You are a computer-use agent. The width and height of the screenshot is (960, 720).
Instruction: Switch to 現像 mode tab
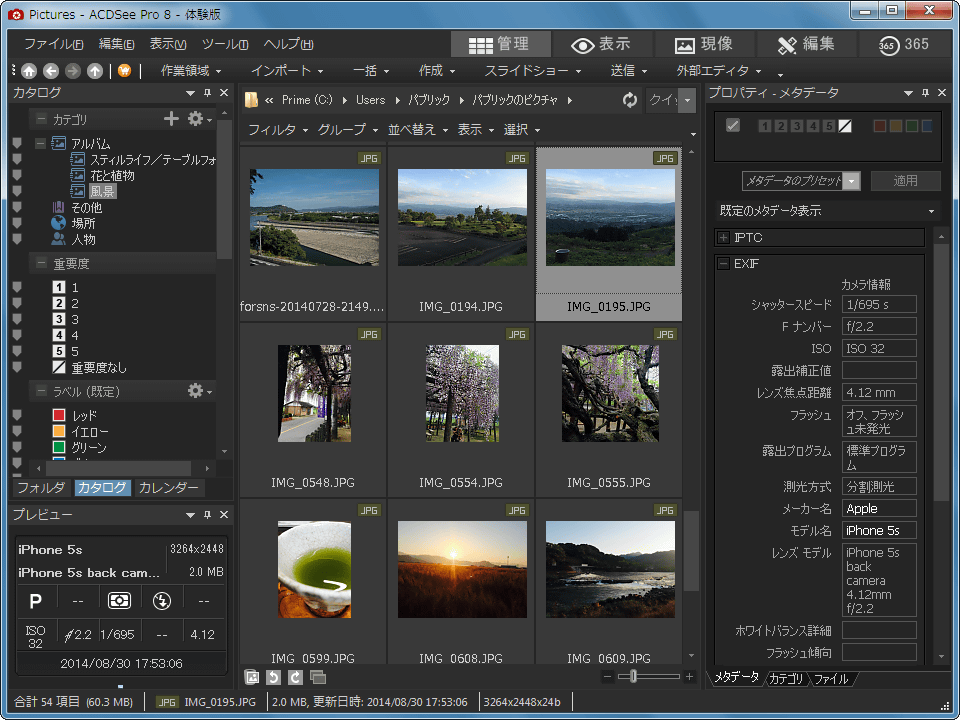point(703,44)
